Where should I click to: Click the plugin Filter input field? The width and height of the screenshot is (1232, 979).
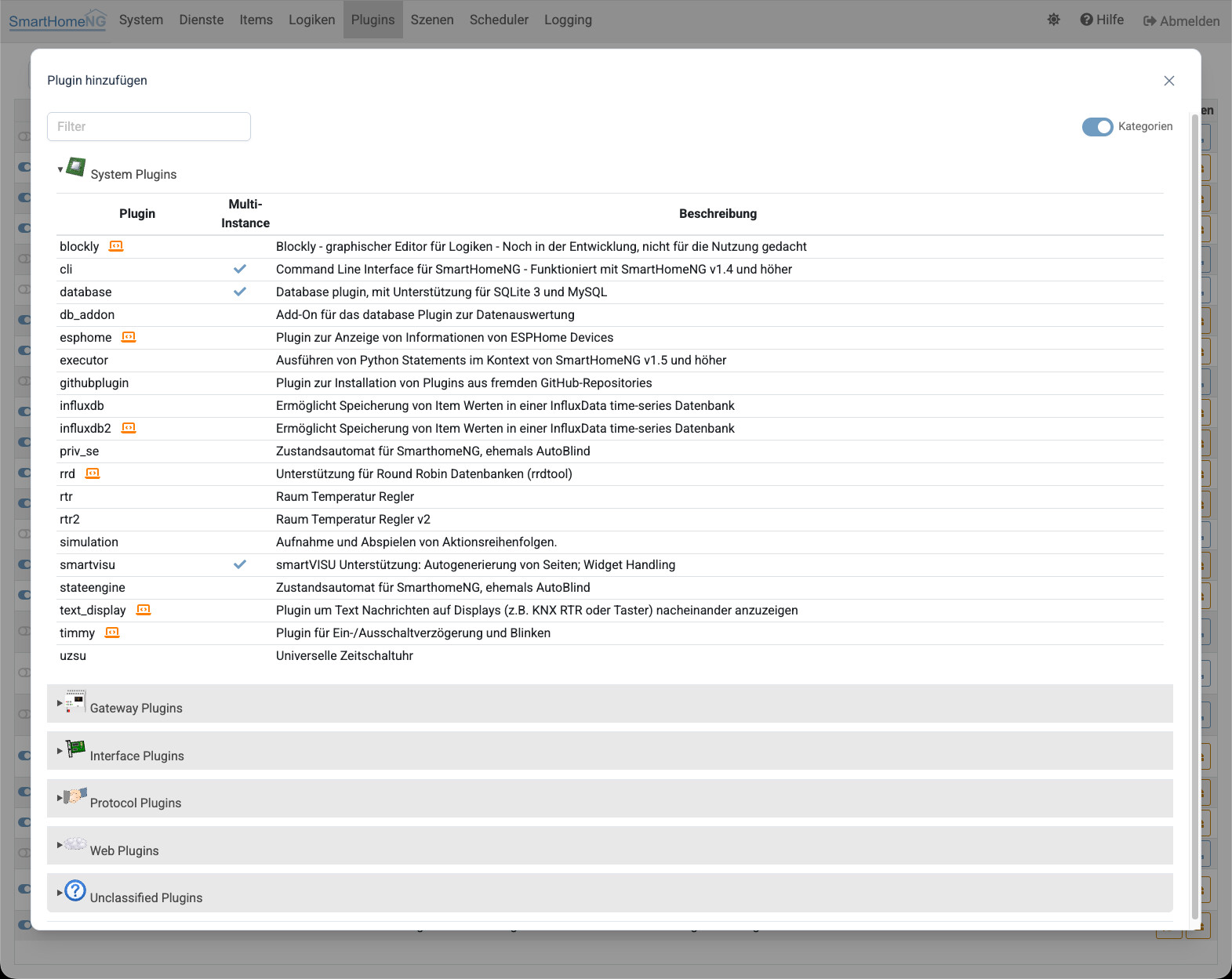pos(149,127)
